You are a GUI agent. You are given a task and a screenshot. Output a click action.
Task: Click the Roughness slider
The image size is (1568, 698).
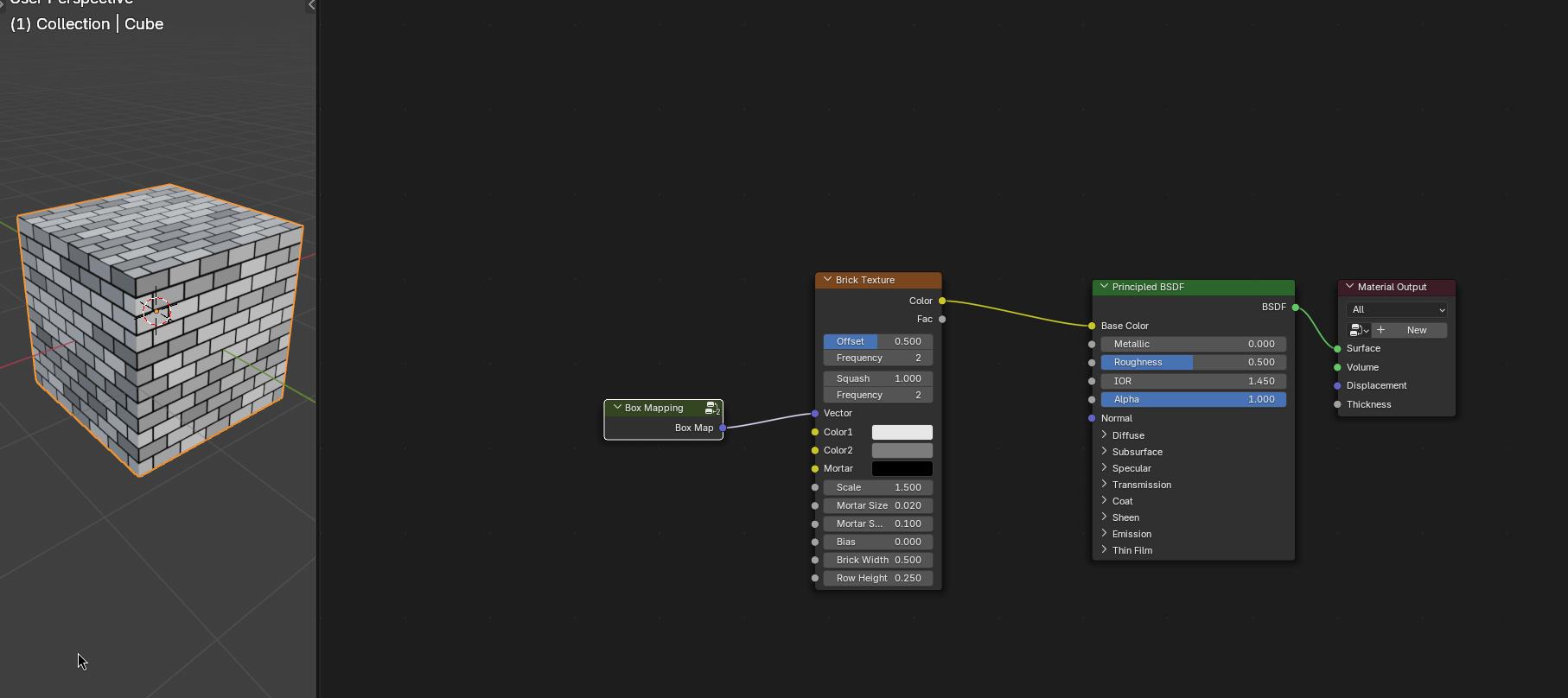[1193, 362]
